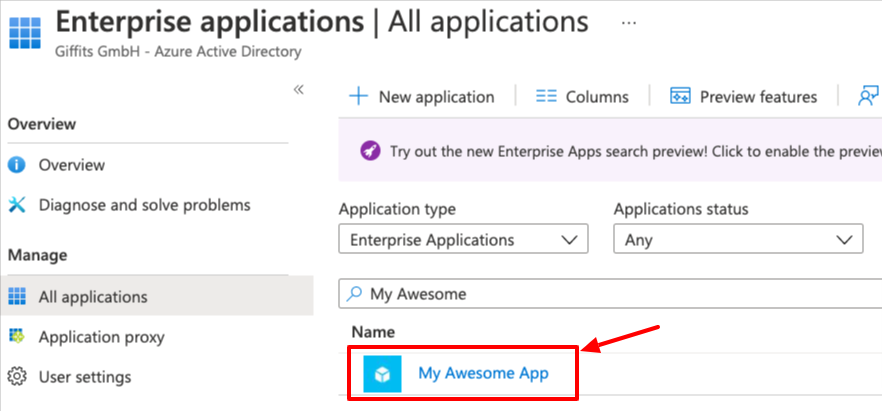Open the Application type dropdown
Image resolution: width=882 pixels, height=411 pixels.
coord(464,239)
